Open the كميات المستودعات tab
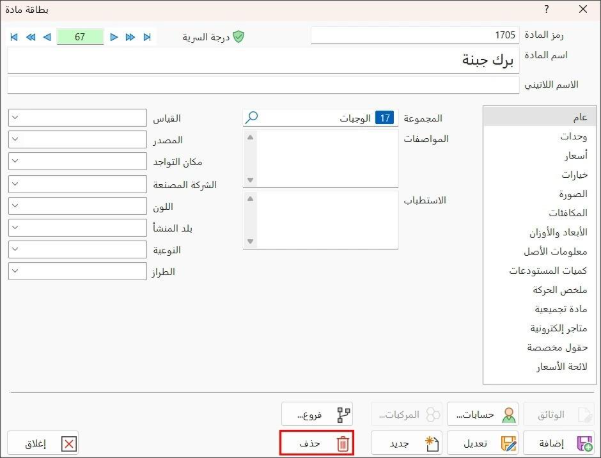Image resolution: width=601 pixels, height=458 pixels. [539, 271]
